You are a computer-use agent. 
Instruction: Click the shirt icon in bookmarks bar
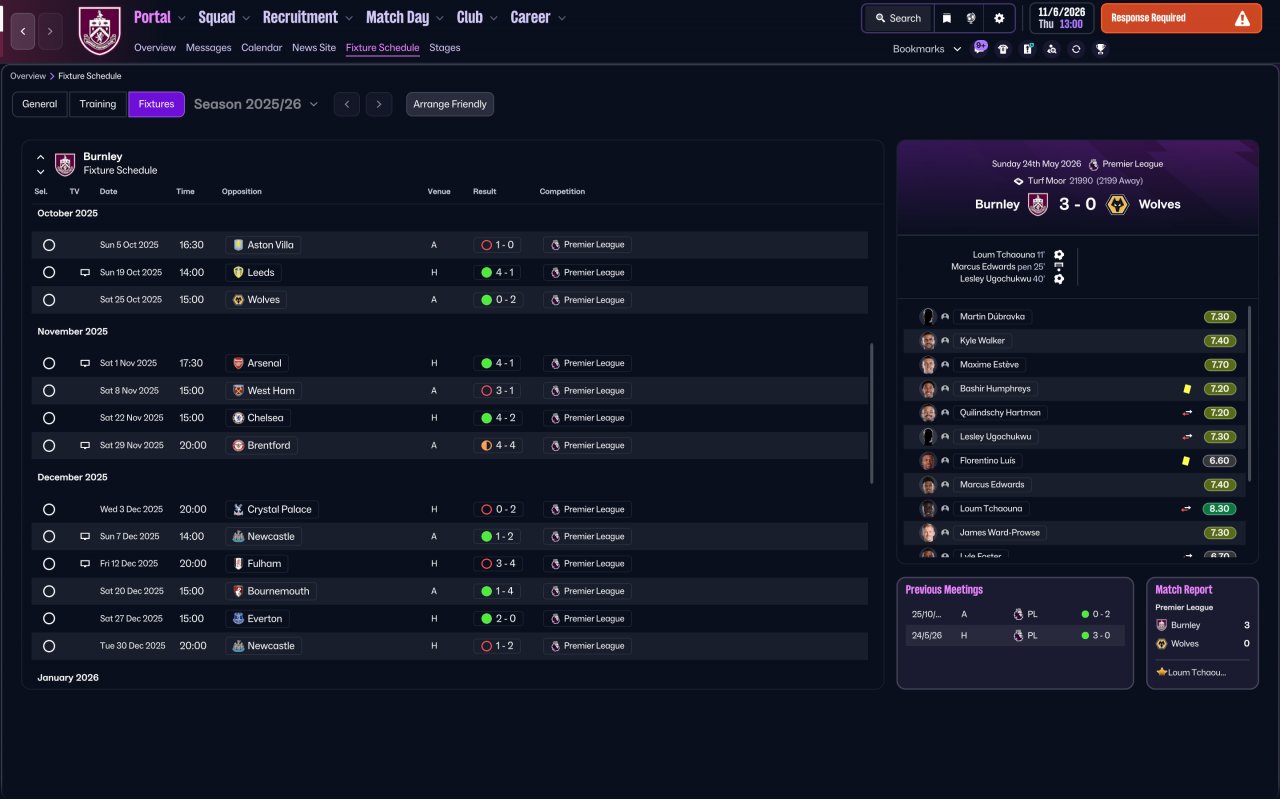(1003, 49)
